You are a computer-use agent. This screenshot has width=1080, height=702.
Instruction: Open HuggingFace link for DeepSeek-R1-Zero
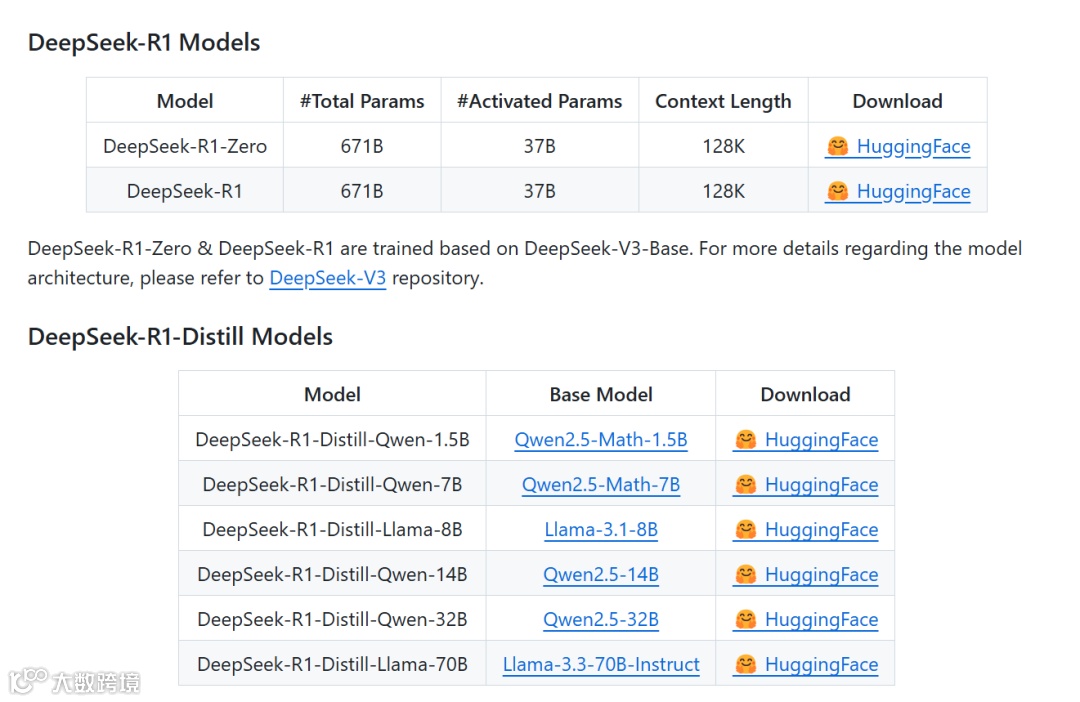[897, 146]
